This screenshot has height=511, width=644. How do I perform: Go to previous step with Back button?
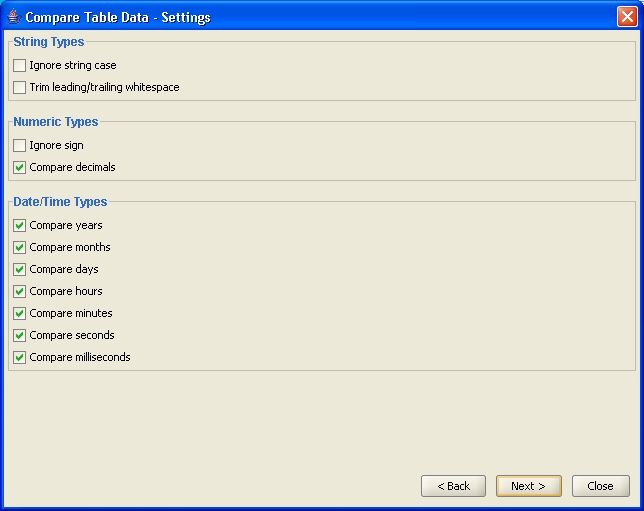[453, 486]
